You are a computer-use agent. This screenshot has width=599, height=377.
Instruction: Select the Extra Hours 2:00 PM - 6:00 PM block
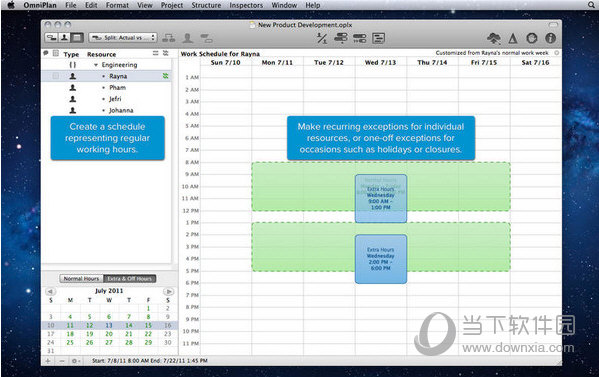(381, 259)
